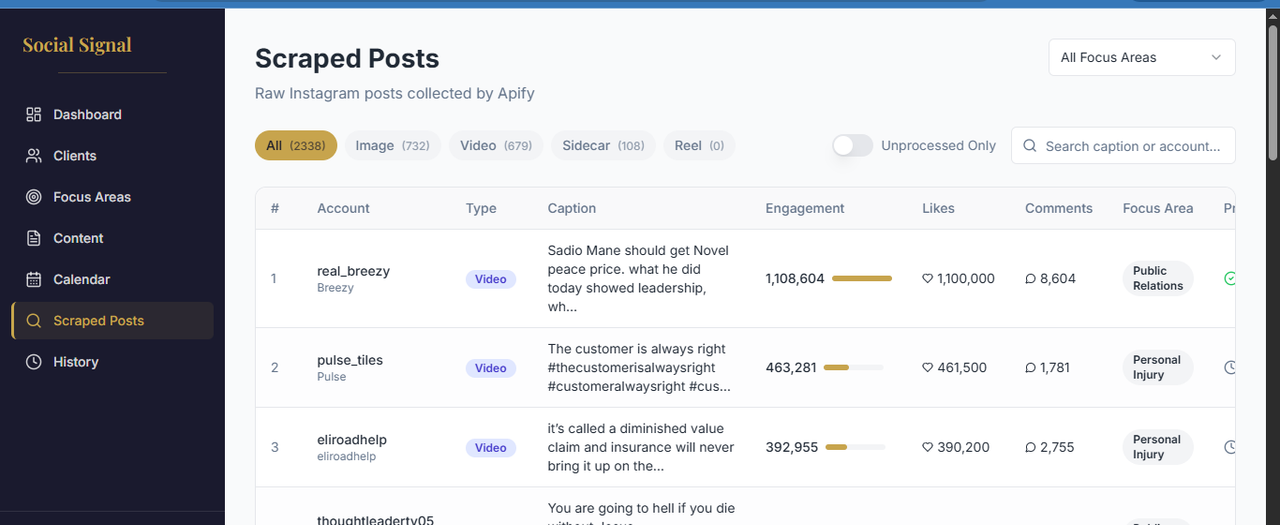Click the Social Signal logo
The width and height of the screenshot is (1280, 525).
point(77,45)
